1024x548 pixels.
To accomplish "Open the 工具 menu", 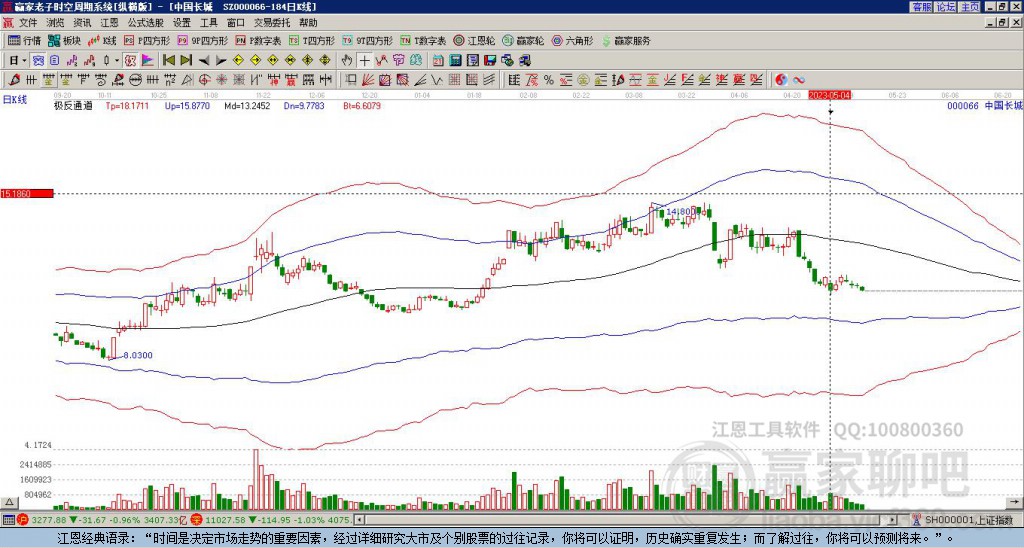I will tap(209, 23).
